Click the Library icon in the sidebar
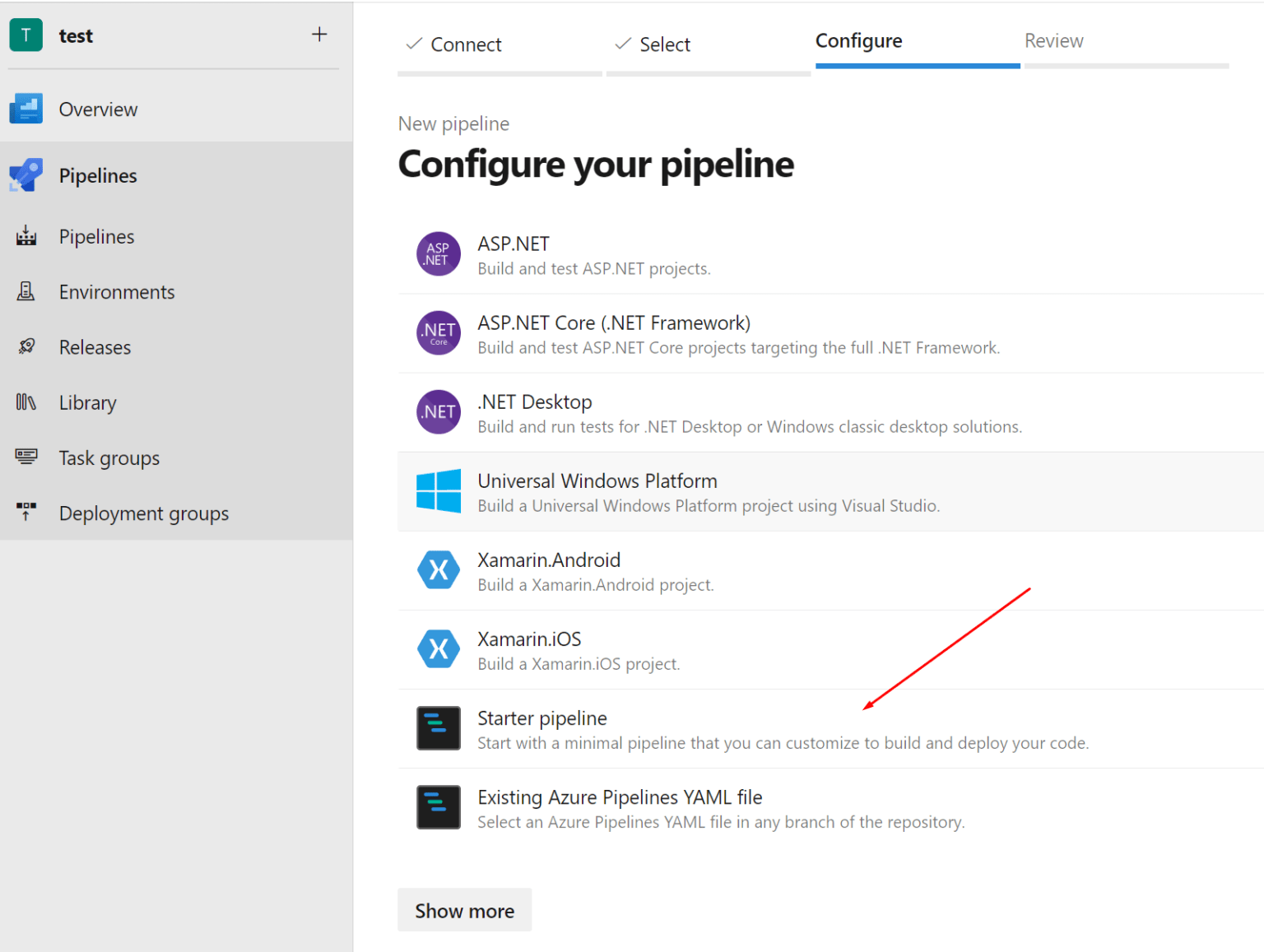1264x952 pixels. pos(26,402)
